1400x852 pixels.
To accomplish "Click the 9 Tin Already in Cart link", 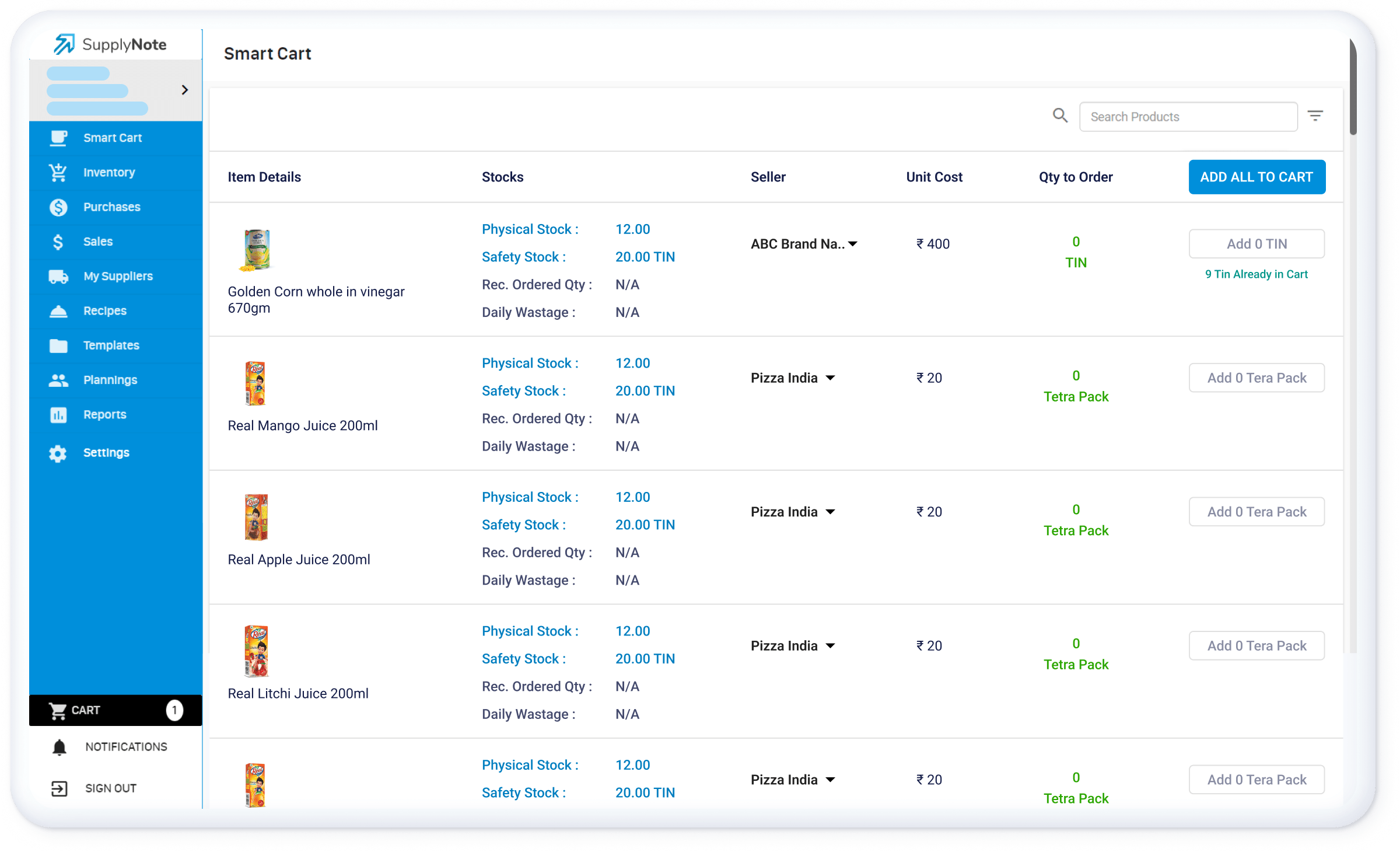I will click(x=1256, y=274).
